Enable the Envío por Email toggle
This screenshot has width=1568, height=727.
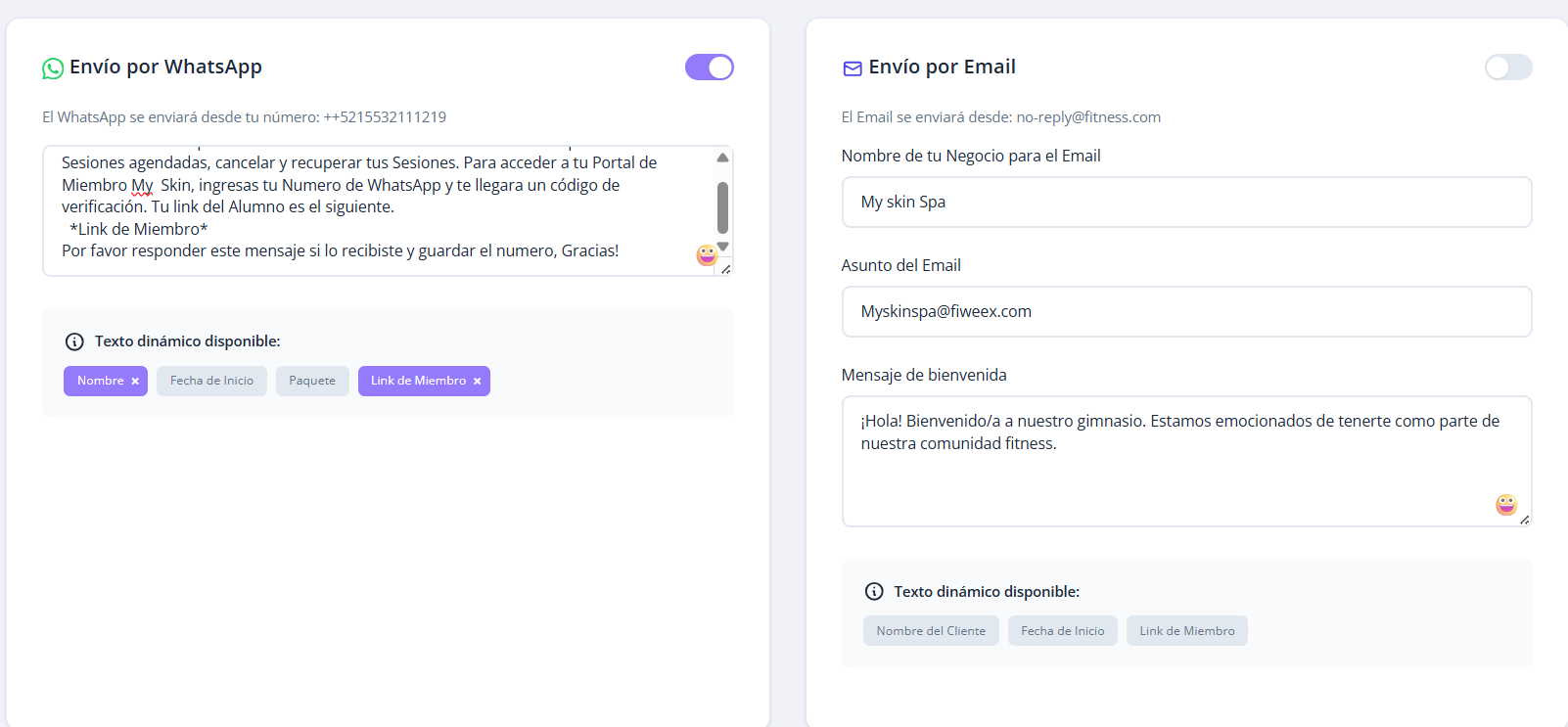1507,68
